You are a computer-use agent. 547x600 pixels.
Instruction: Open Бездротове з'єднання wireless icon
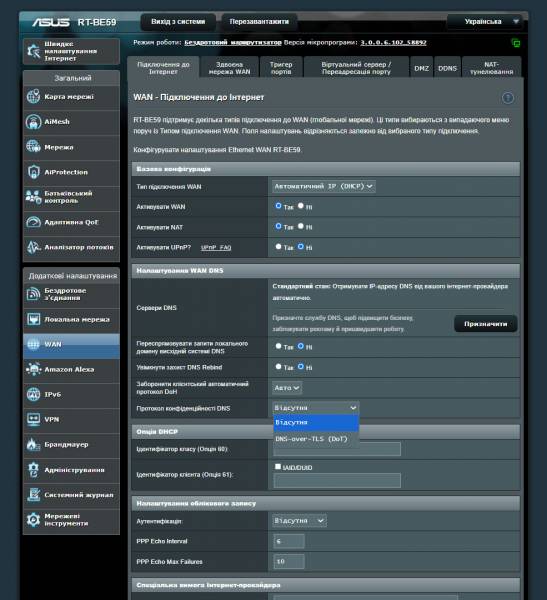pos(33,294)
